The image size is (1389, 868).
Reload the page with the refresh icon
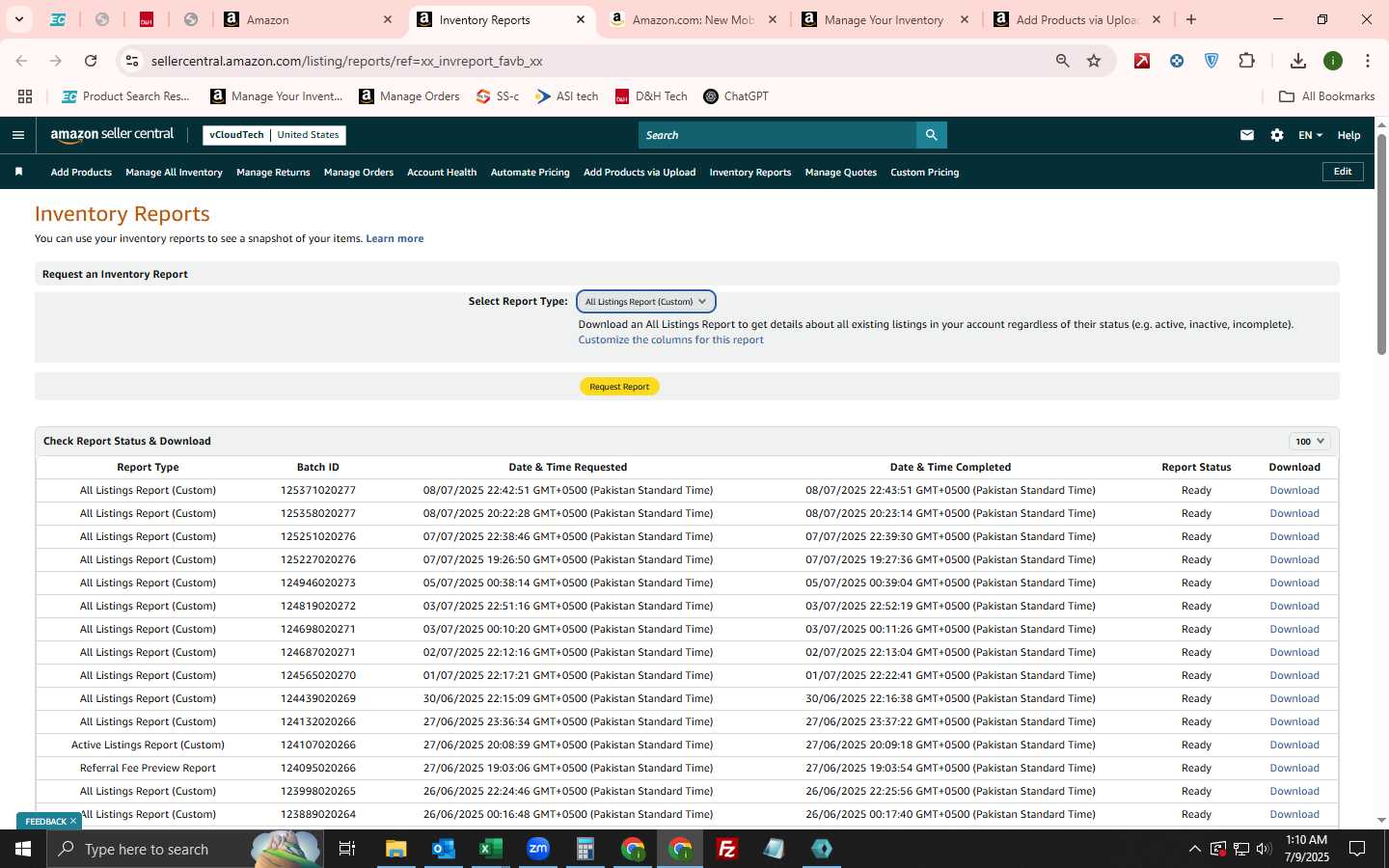(x=91, y=61)
